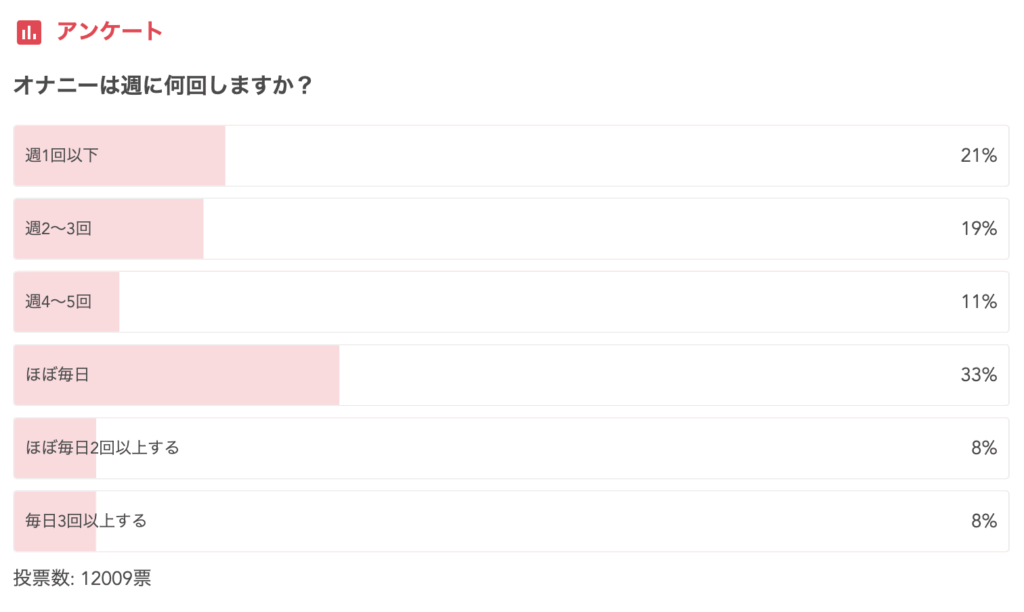Viewport: 1024px width, 612px height.
Task: Select the 週4〜5回 option label
Action: [x=59, y=301]
